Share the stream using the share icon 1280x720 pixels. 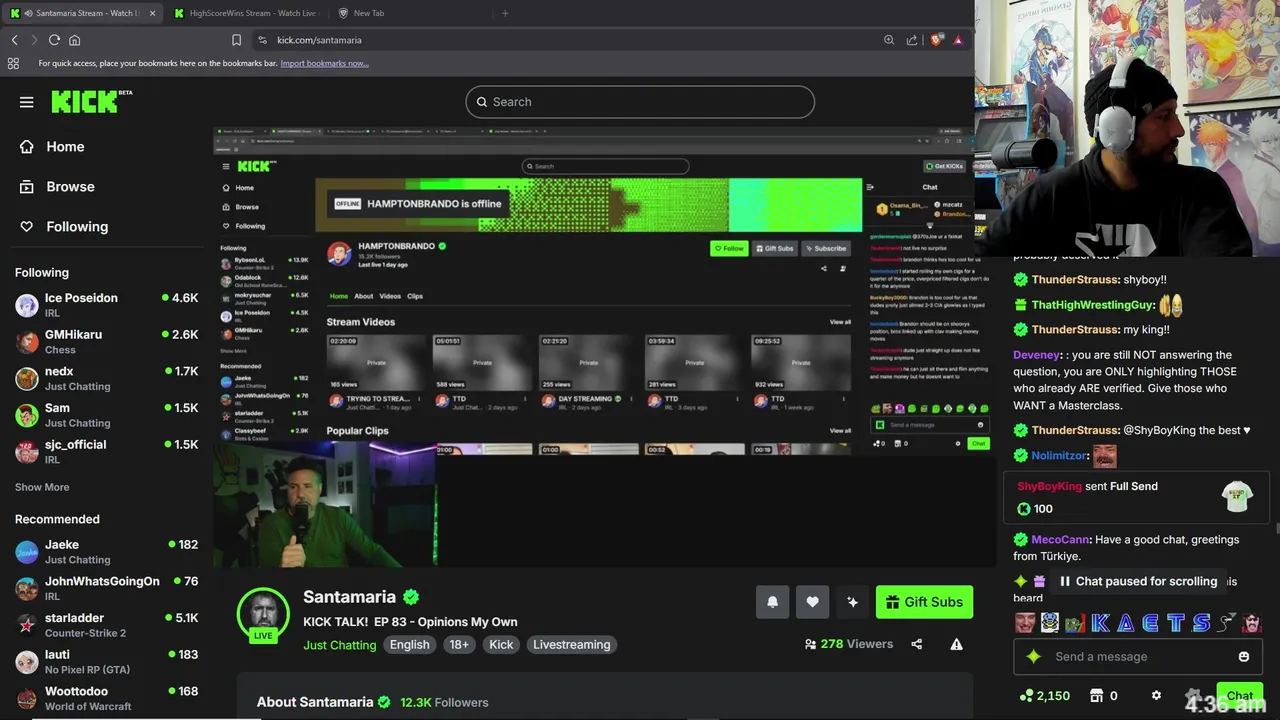[917, 644]
